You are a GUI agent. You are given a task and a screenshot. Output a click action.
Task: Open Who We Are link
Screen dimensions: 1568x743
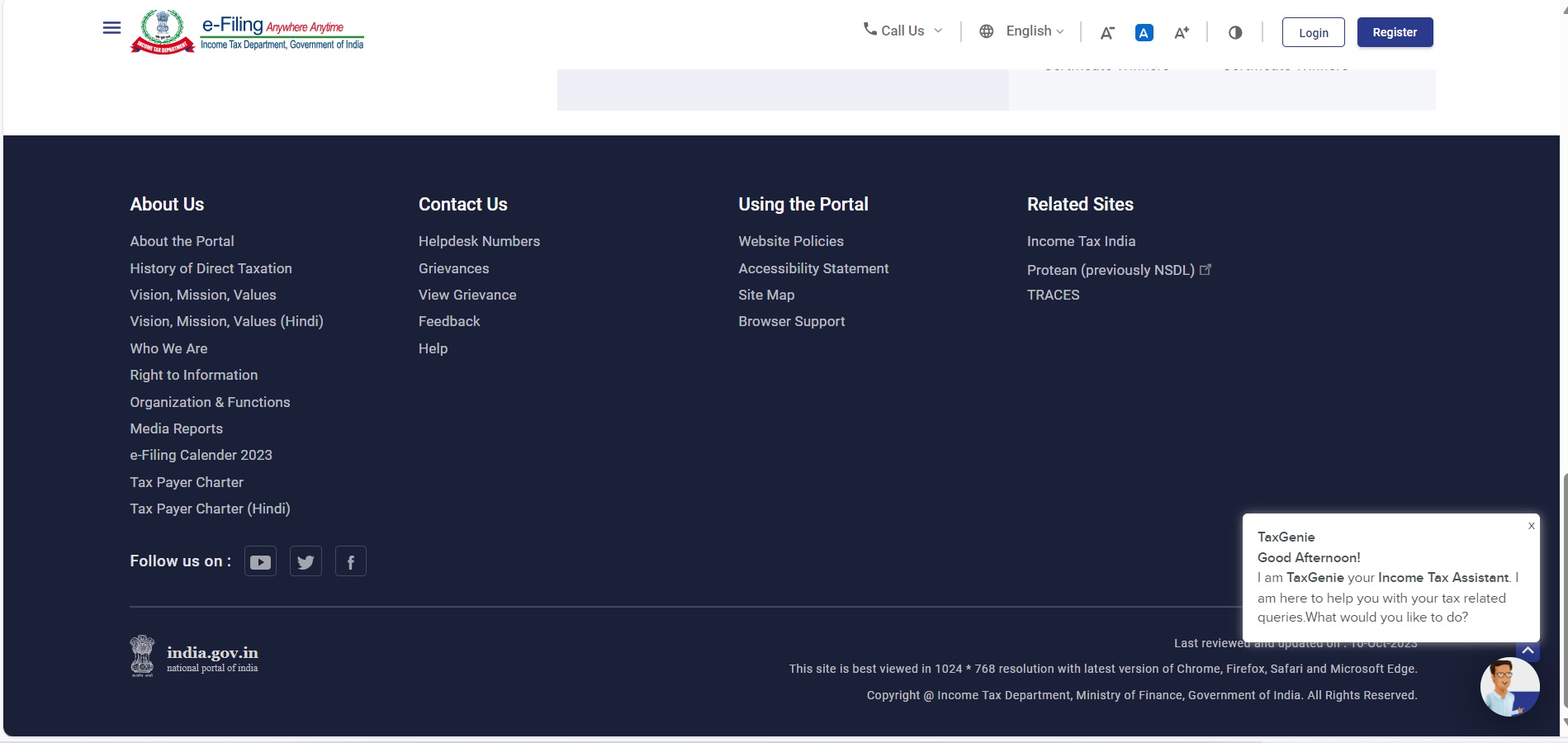pos(168,348)
